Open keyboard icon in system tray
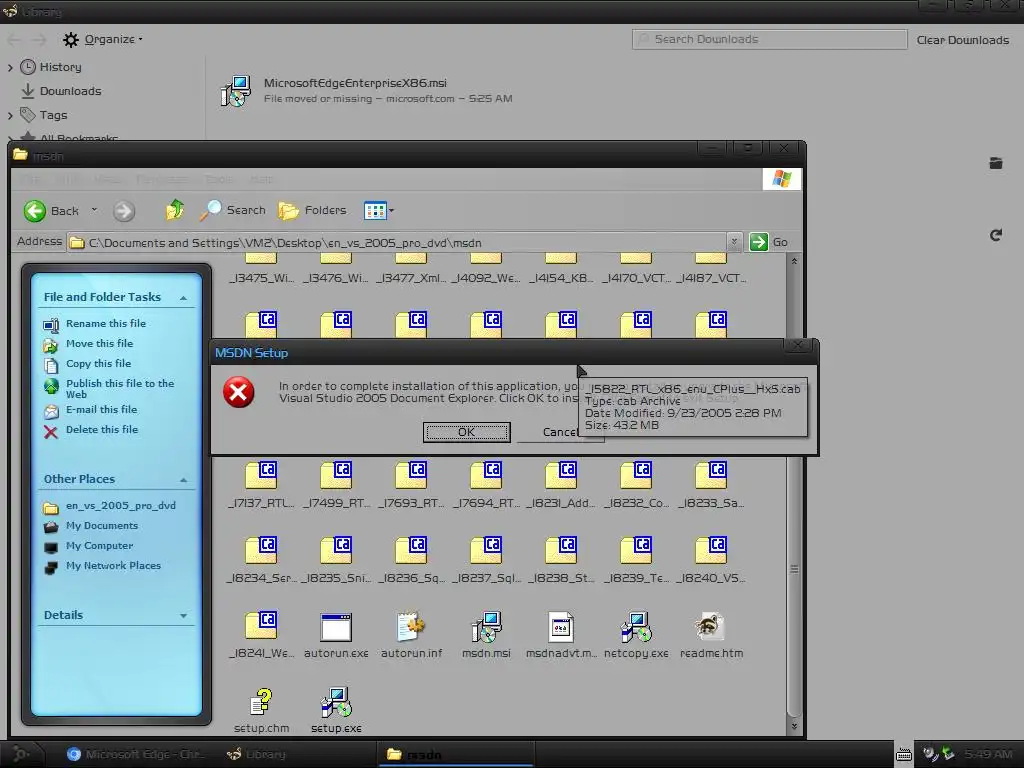Viewport: 1024px width, 768px height. coord(904,754)
